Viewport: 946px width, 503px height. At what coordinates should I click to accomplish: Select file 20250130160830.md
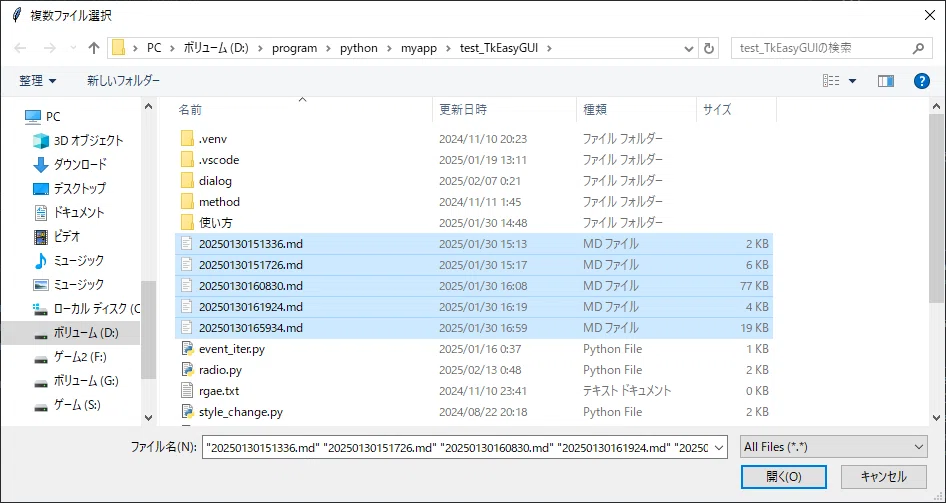coord(474,286)
